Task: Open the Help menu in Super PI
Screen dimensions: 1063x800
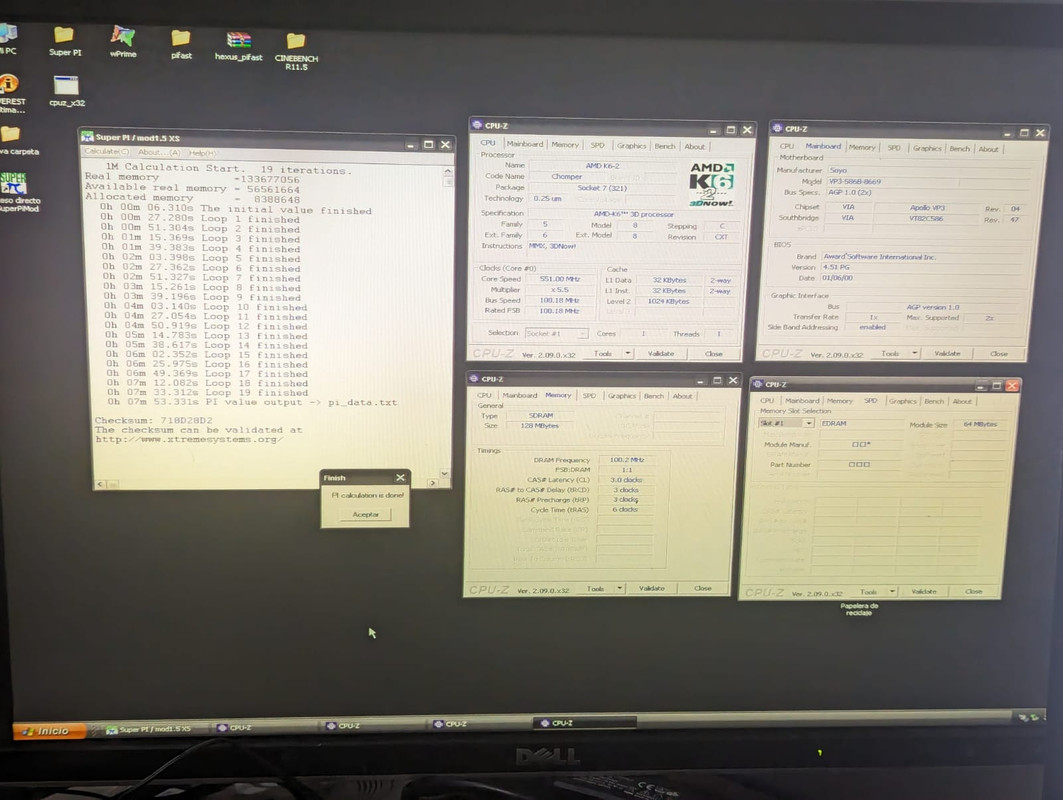Action: point(202,153)
